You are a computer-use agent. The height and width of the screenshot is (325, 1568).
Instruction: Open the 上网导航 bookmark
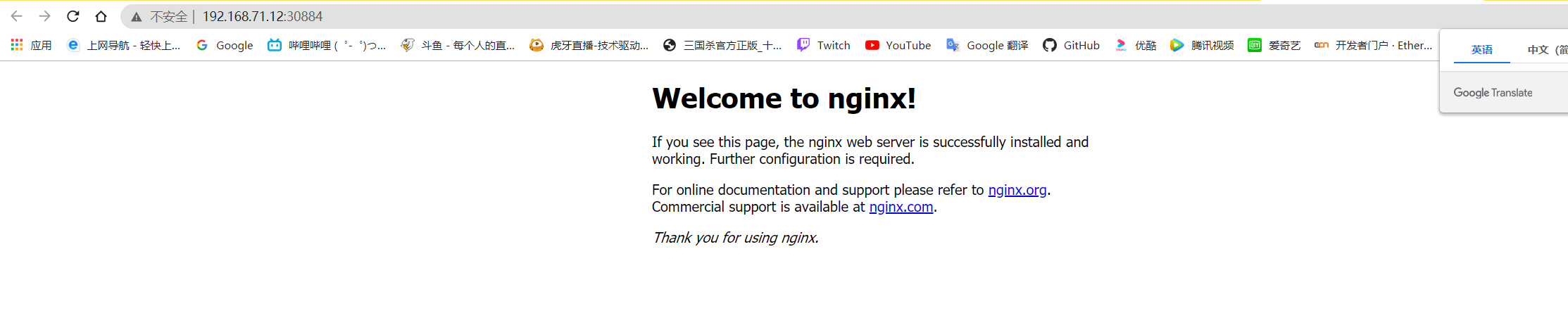click(x=123, y=45)
